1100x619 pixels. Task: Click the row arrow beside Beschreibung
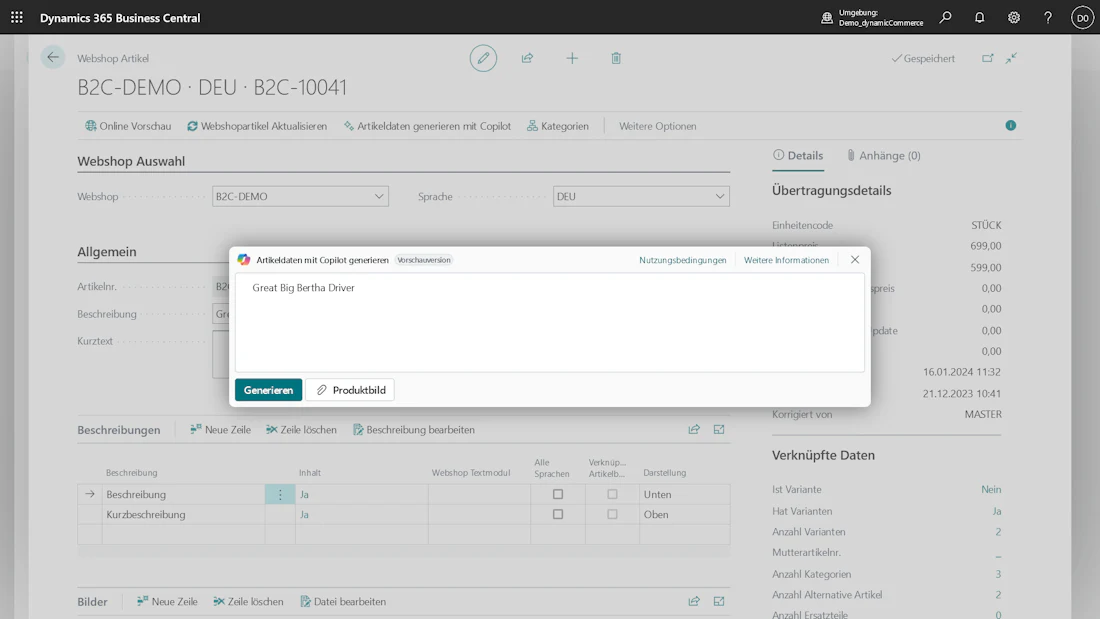[90, 494]
